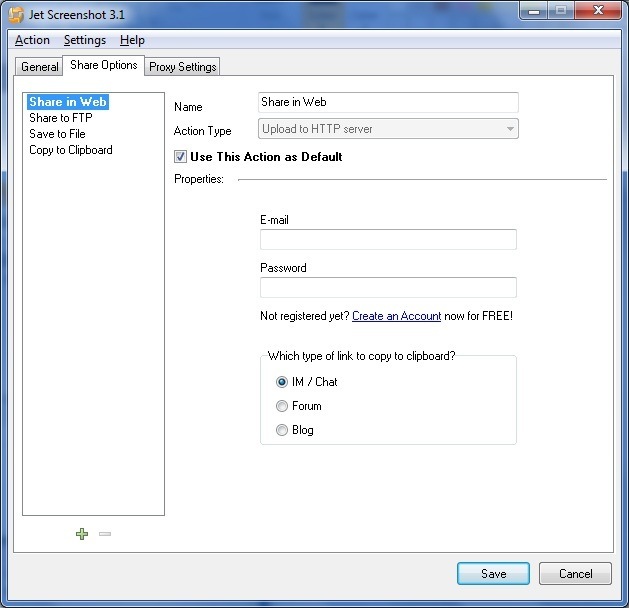
Task: Click the green plus add action icon
Action: click(x=82, y=534)
